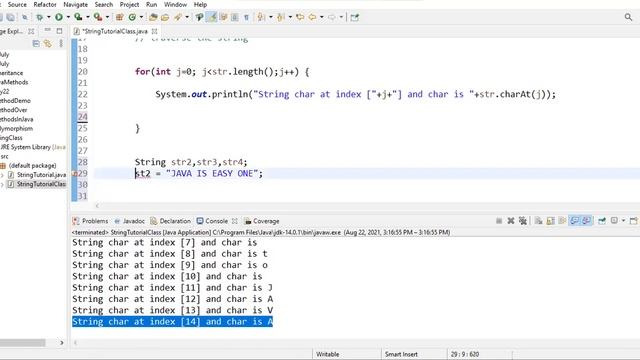The height and width of the screenshot is (360, 640).
Task: Toggle Show Console on Standard Out
Action: pos(575,221)
